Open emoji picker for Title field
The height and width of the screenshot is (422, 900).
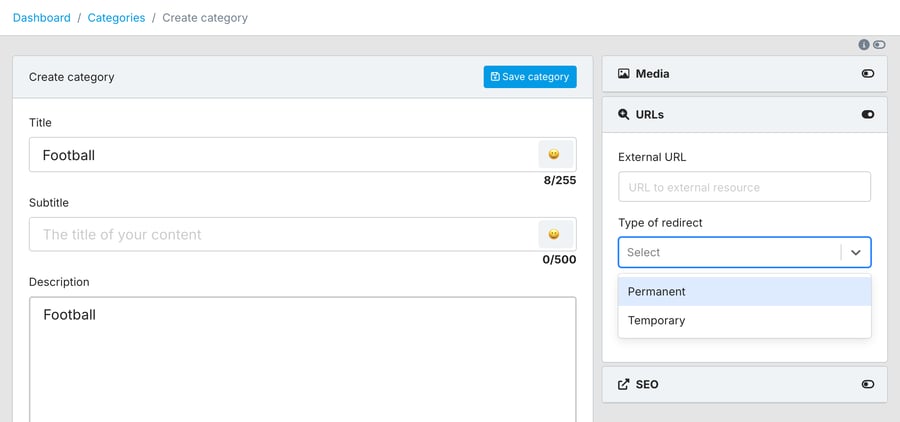pyautogui.click(x=554, y=154)
